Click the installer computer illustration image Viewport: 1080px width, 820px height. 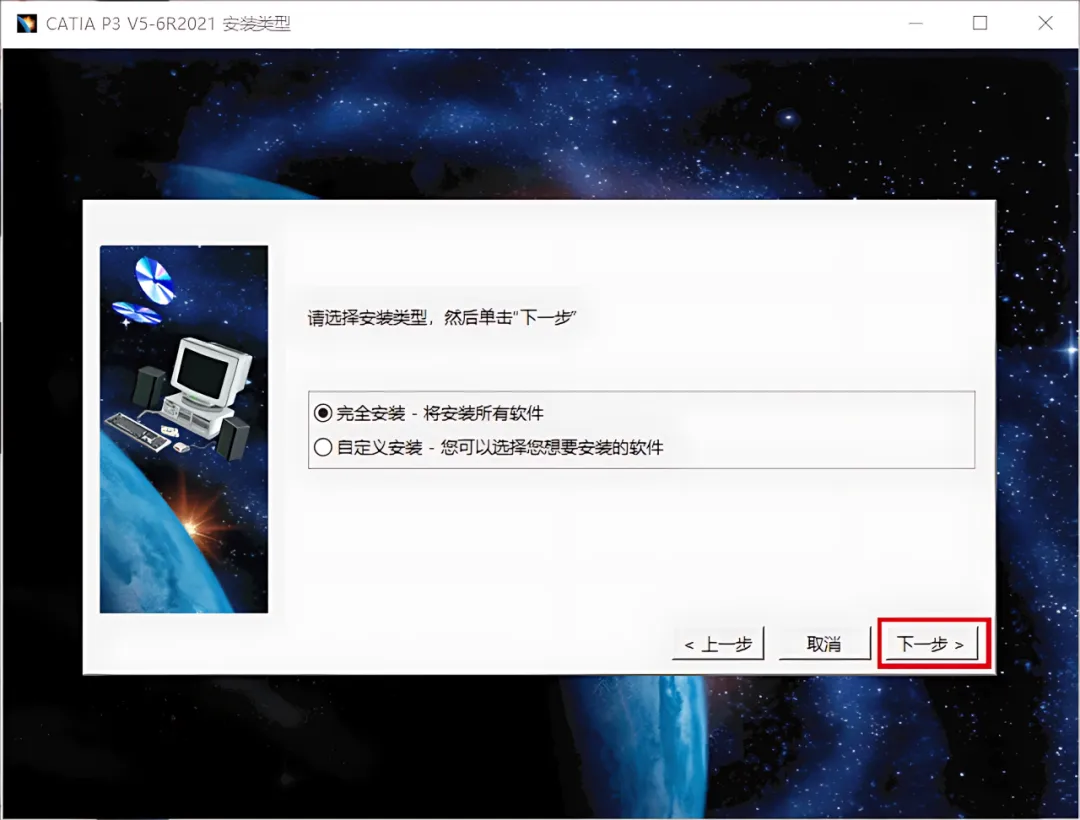click(184, 429)
